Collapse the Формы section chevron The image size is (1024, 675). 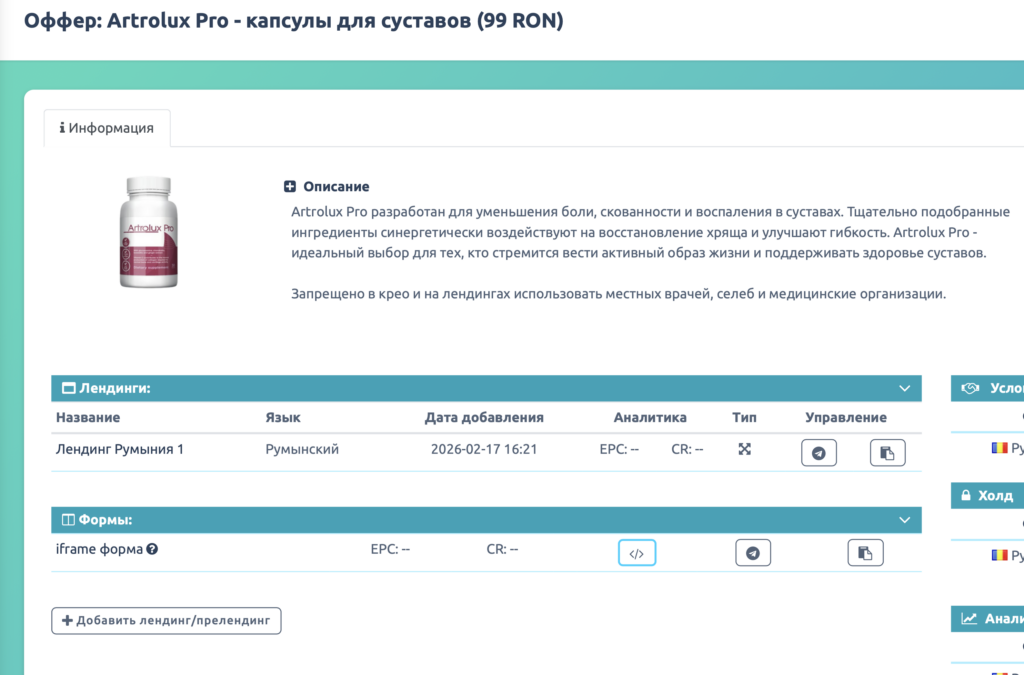coord(904,520)
